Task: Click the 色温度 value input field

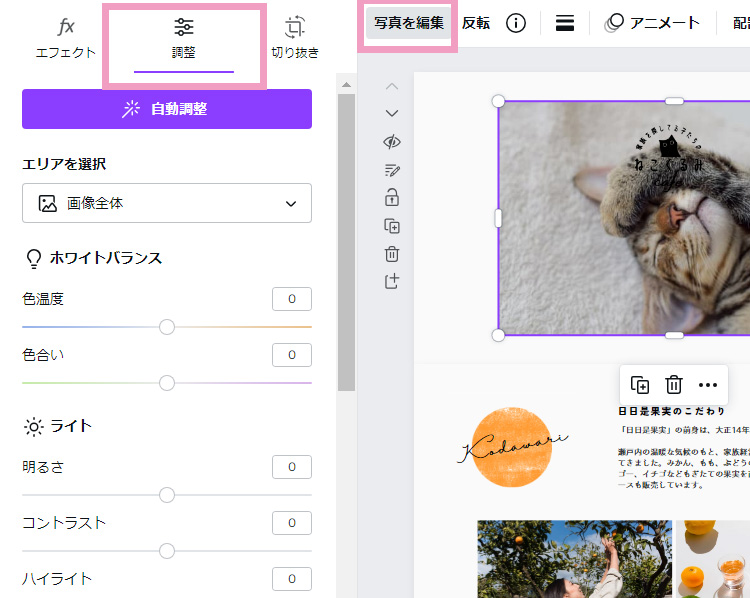Action: (x=292, y=299)
